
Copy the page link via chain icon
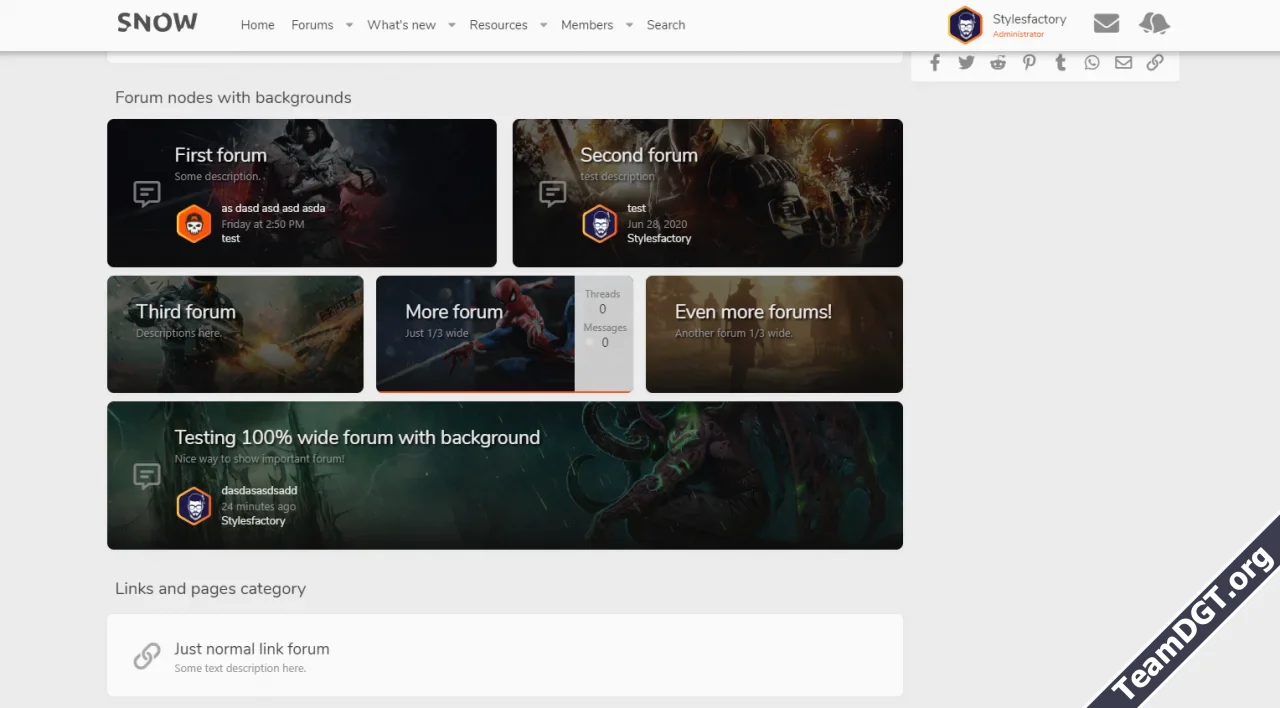[x=1155, y=63]
